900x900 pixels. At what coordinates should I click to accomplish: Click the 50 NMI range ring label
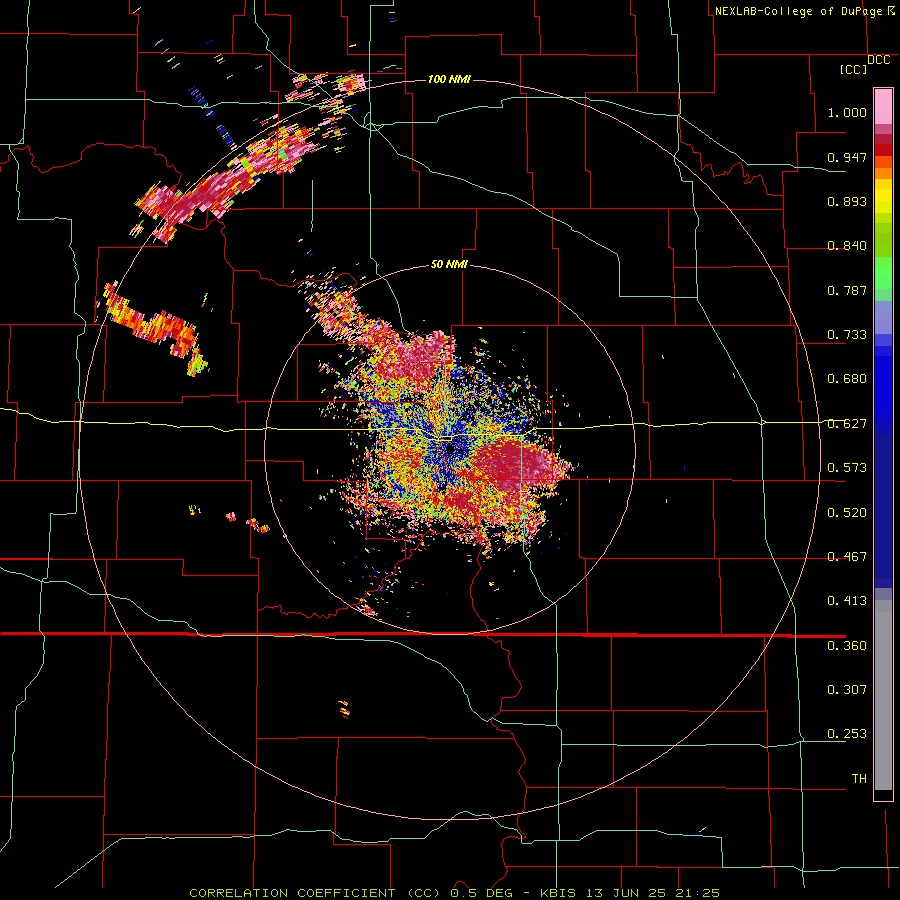pos(449,264)
